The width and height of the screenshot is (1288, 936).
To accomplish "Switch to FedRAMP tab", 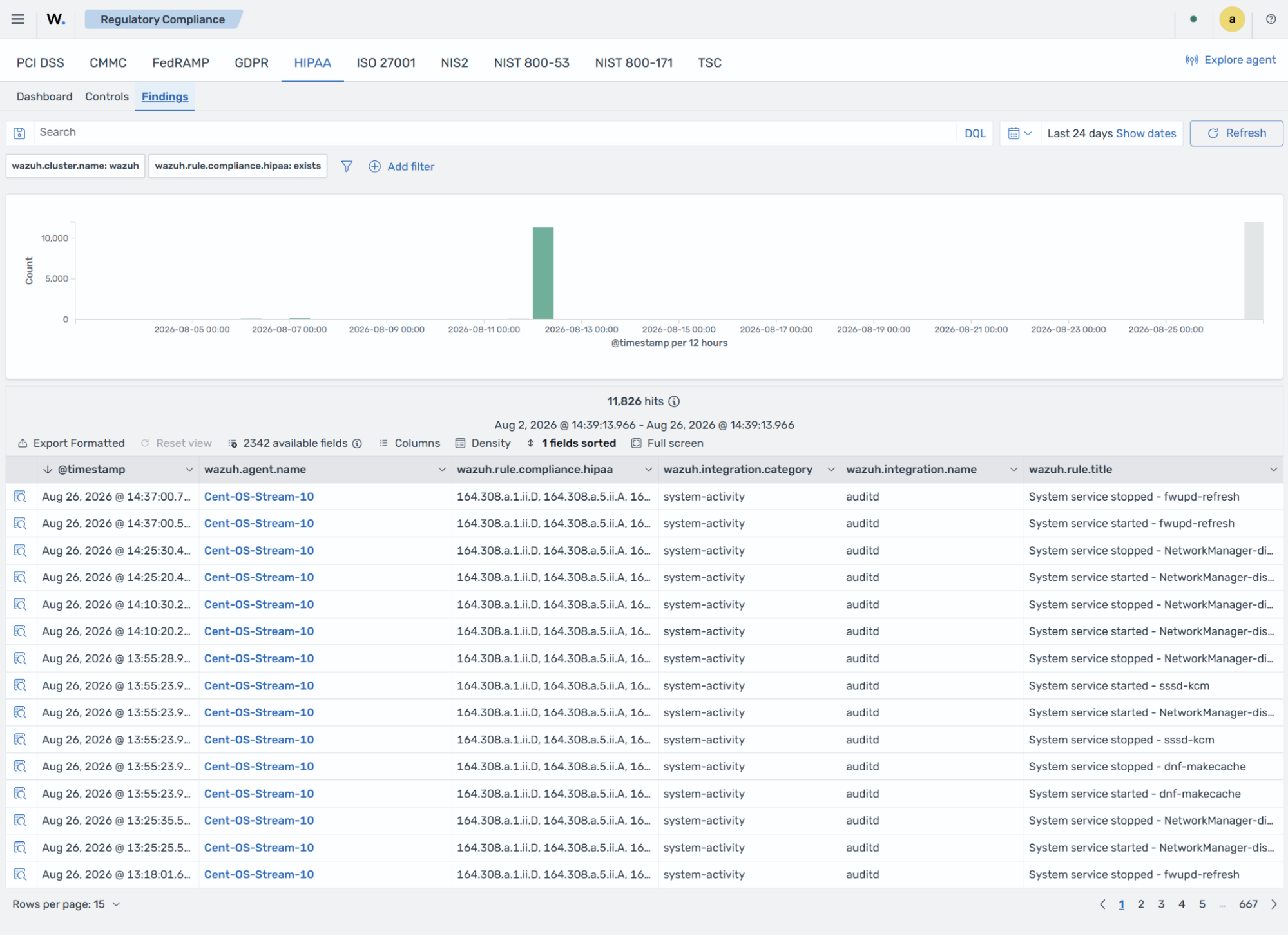I will tap(180, 62).
